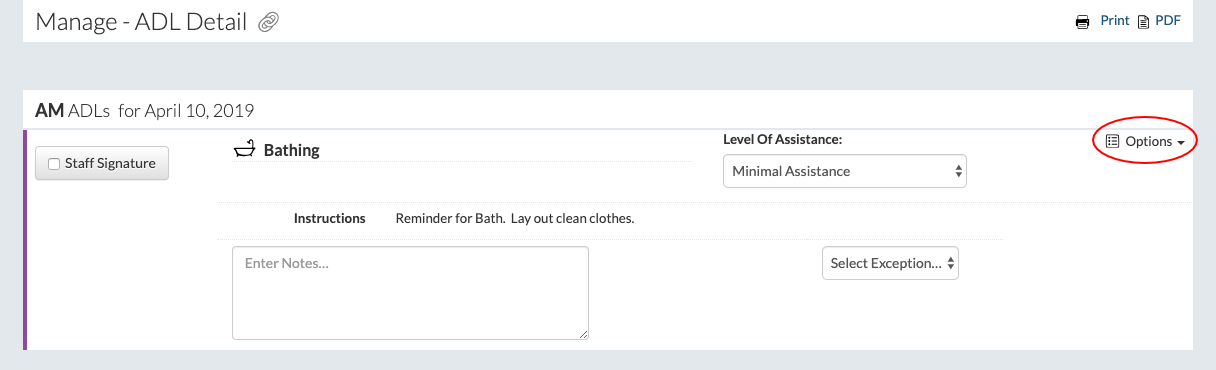Click the printer icon

point(1082,22)
